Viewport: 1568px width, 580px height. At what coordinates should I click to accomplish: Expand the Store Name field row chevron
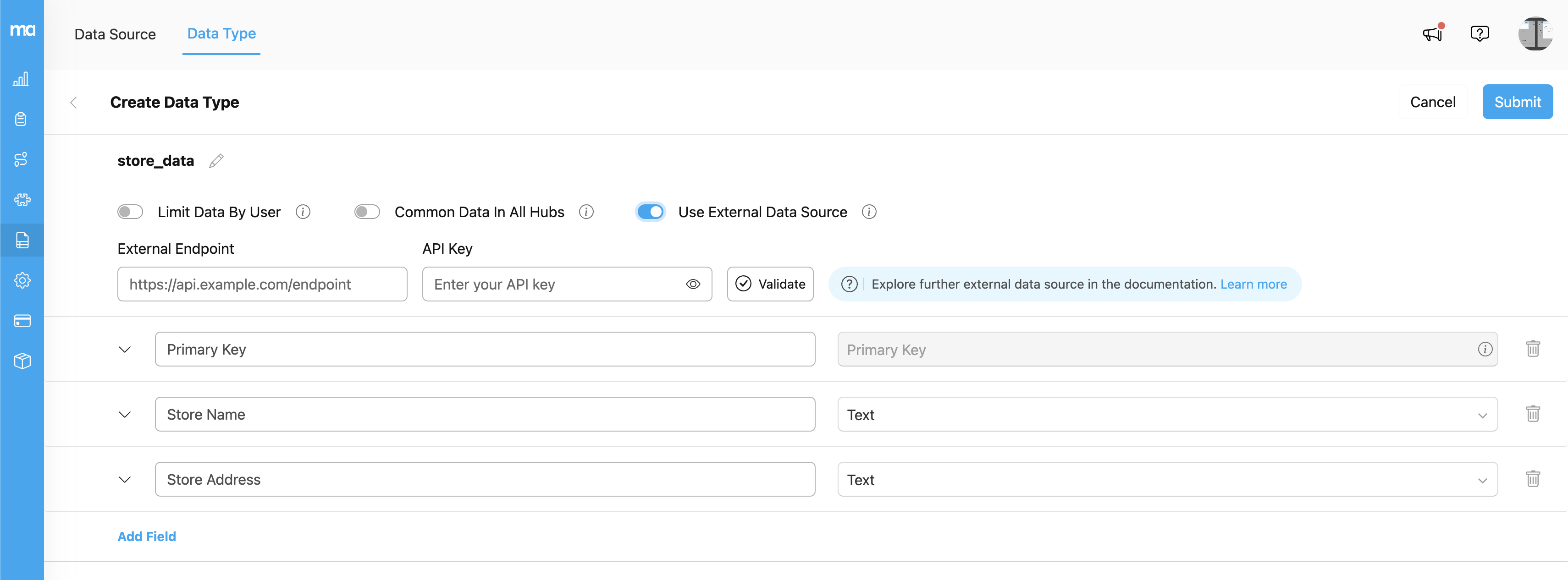click(125, 415)
